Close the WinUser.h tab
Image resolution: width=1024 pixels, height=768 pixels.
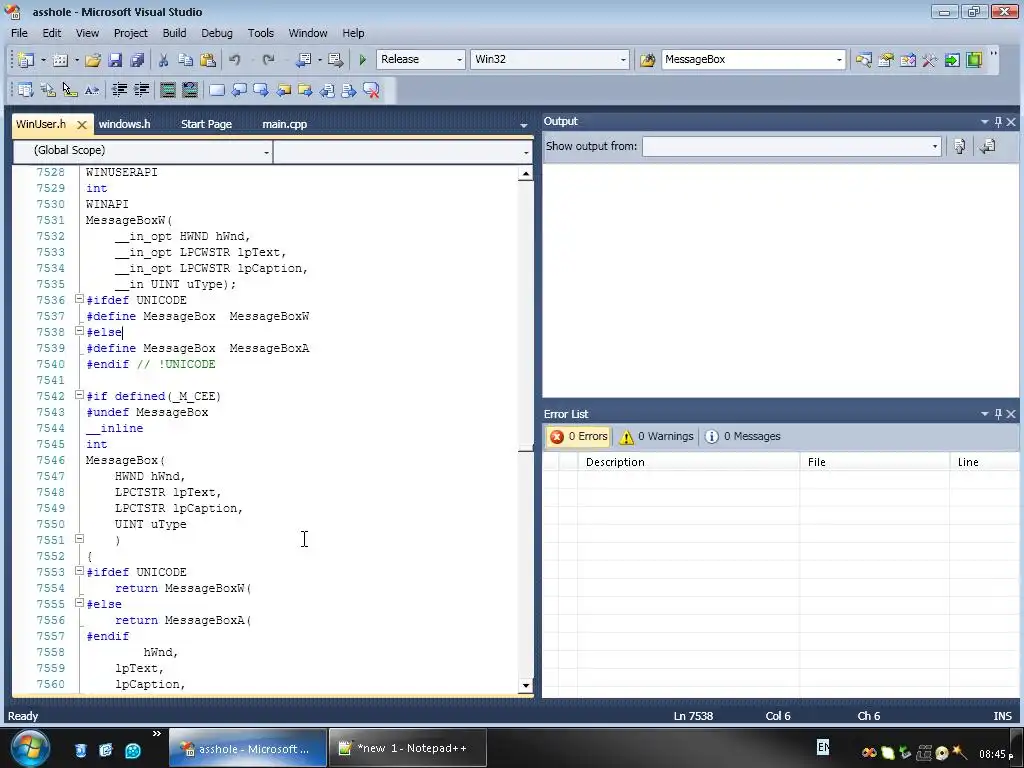(x=82, y=125)
